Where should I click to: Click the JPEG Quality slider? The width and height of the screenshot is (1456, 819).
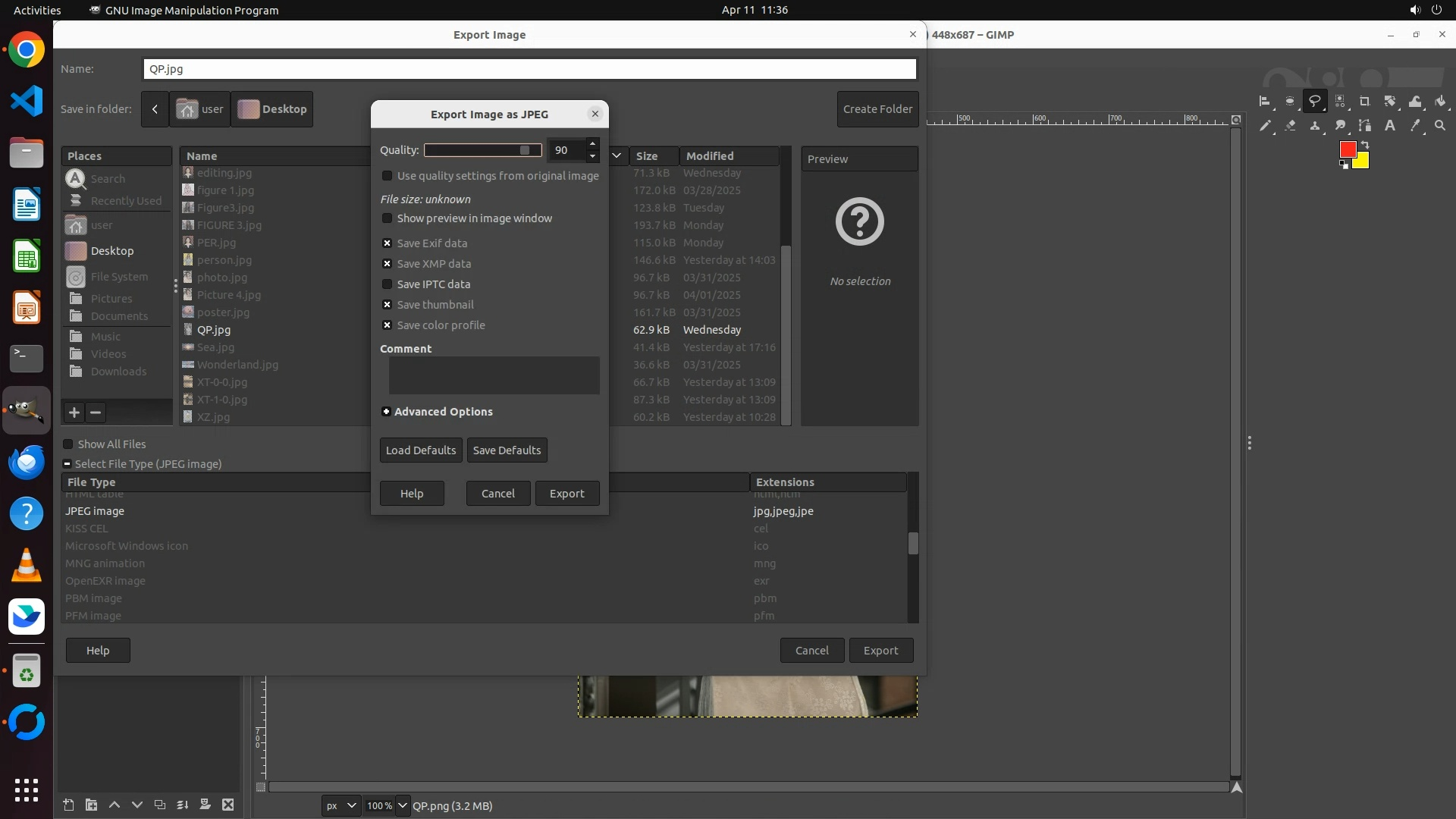coord(482,150)
